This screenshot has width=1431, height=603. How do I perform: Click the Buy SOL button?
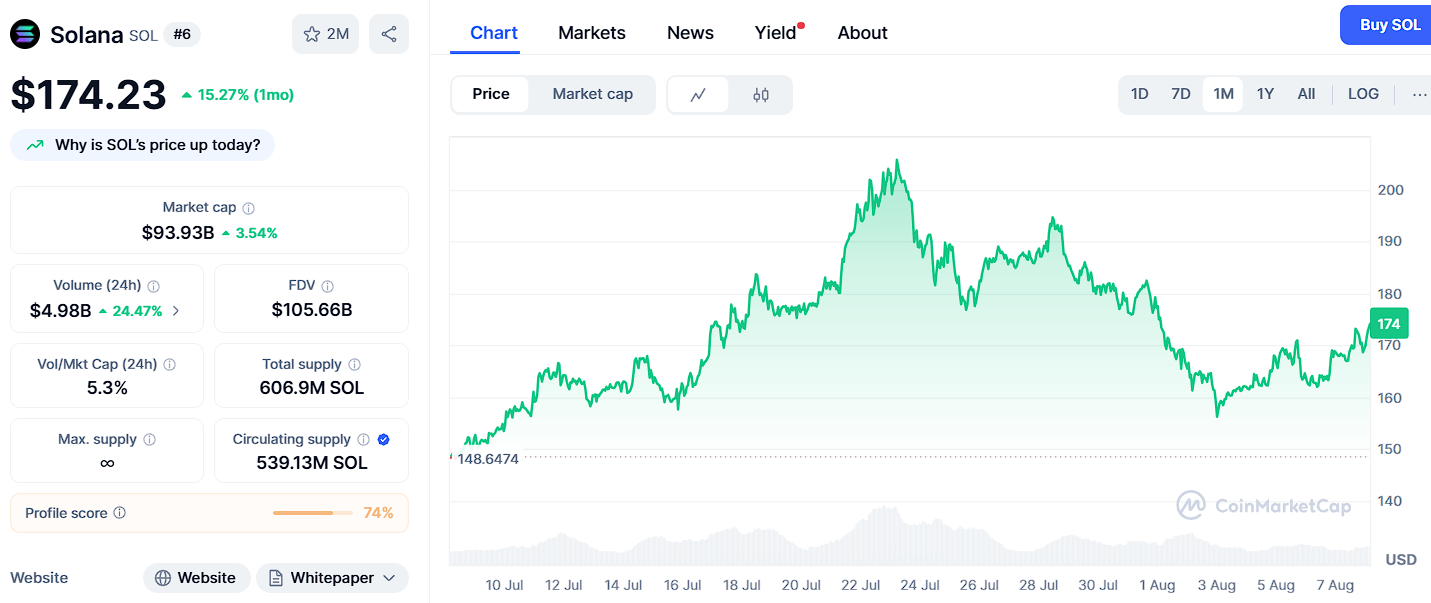pos(1390,24)
